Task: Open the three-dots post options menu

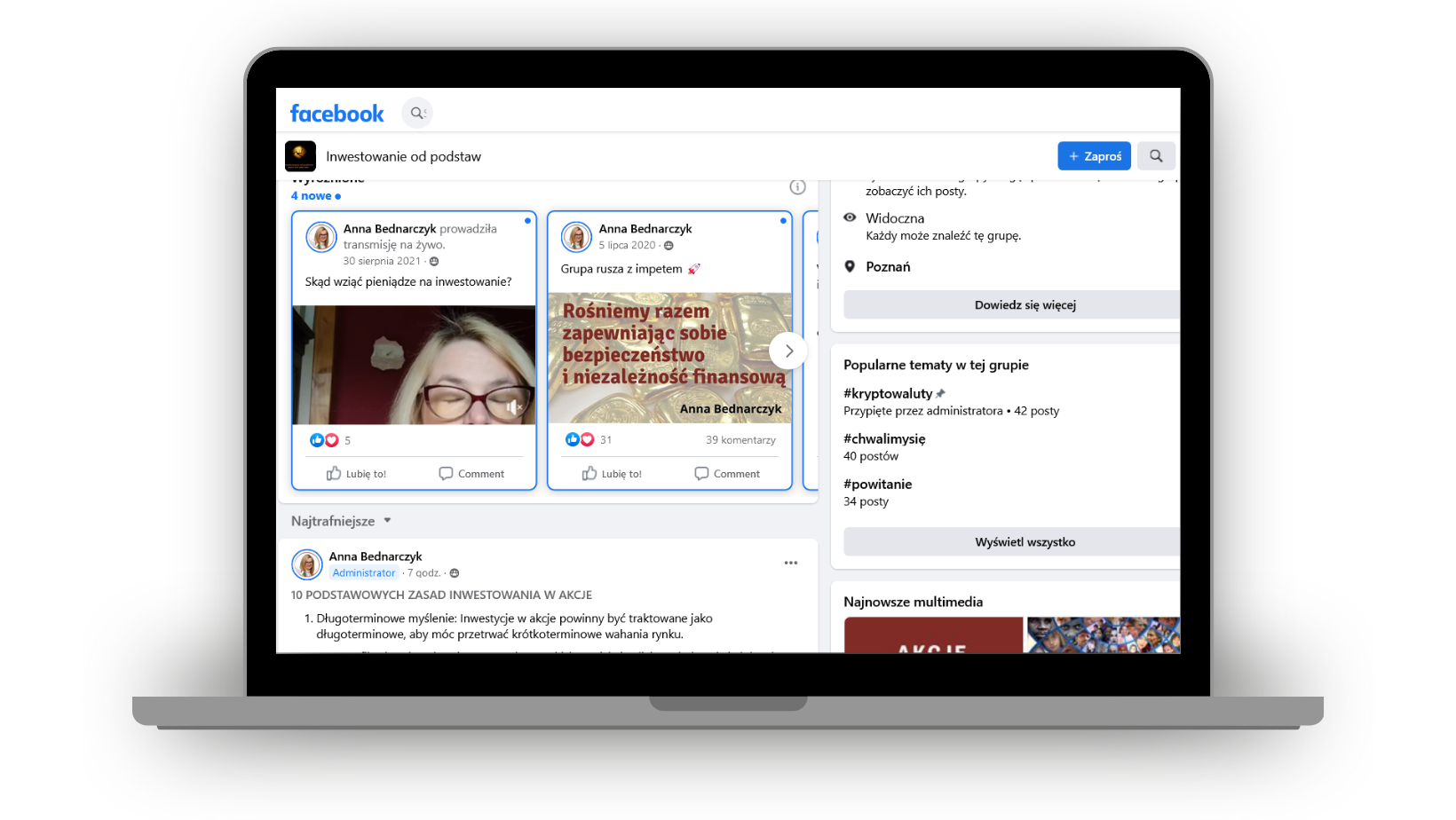Action: click(x=791, y=563)
